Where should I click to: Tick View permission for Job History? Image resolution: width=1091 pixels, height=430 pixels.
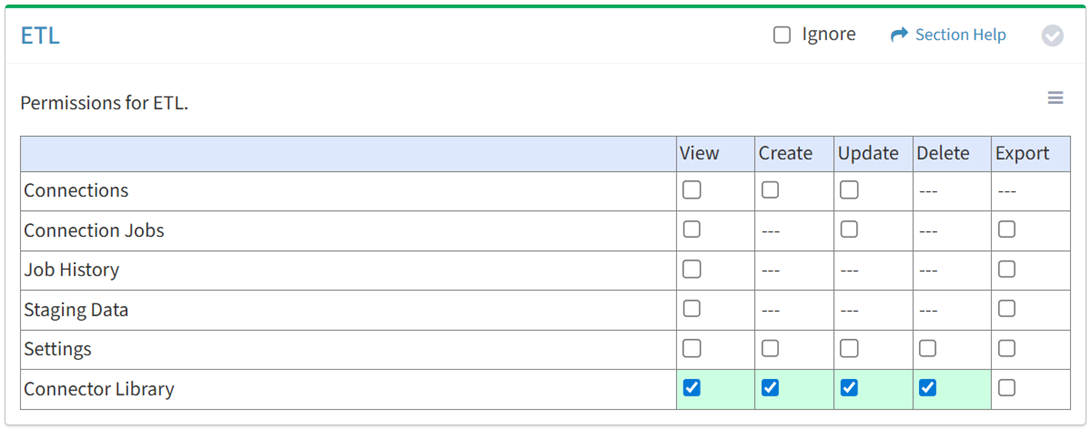point(692,269)
